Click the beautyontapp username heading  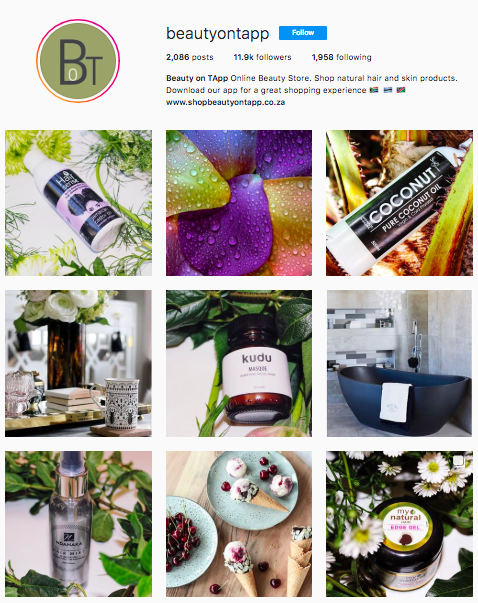tap(217, 33)
